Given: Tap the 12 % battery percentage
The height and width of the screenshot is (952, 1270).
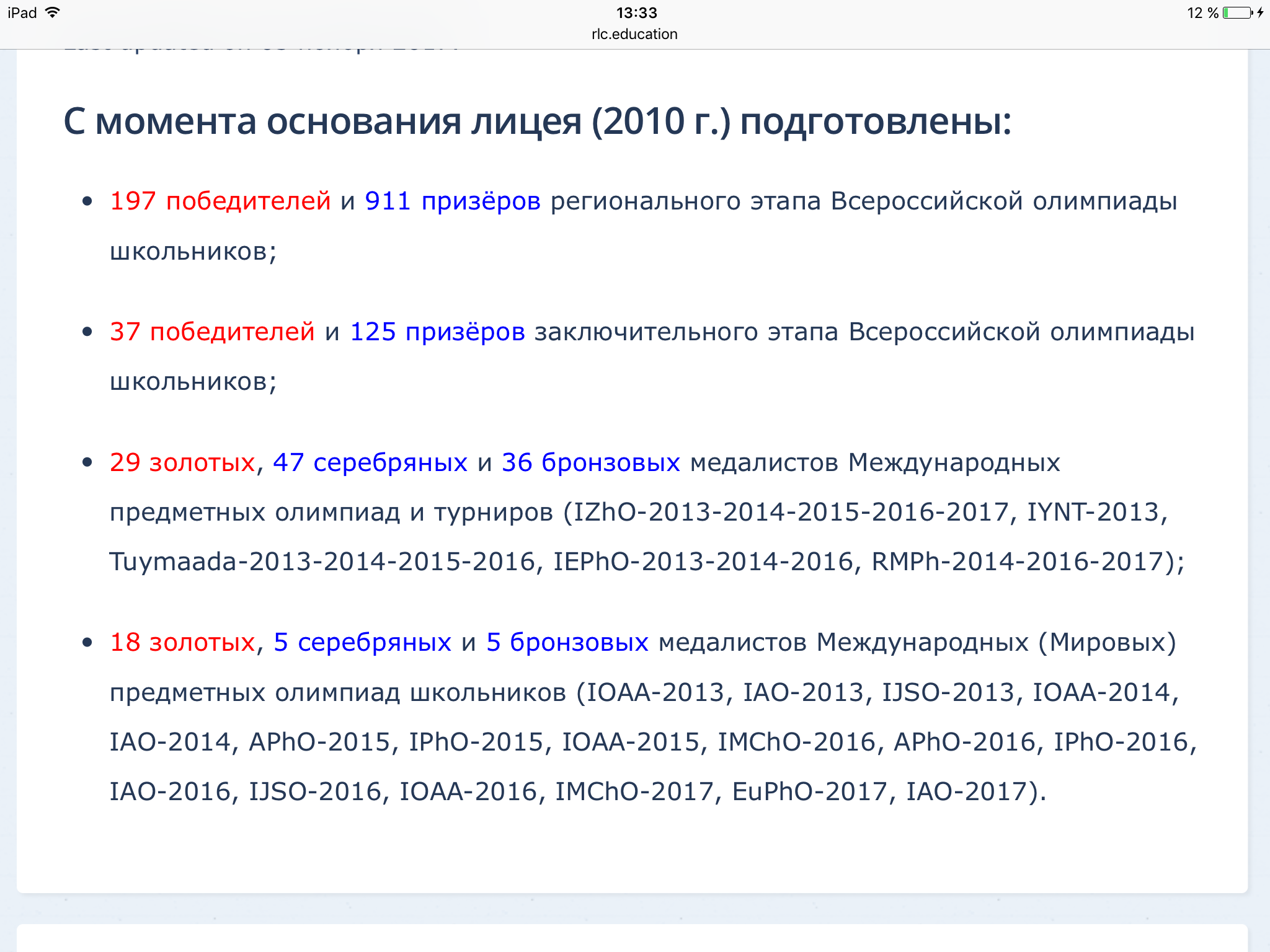Looking at the screenshot, I should tap(1203, 13).
